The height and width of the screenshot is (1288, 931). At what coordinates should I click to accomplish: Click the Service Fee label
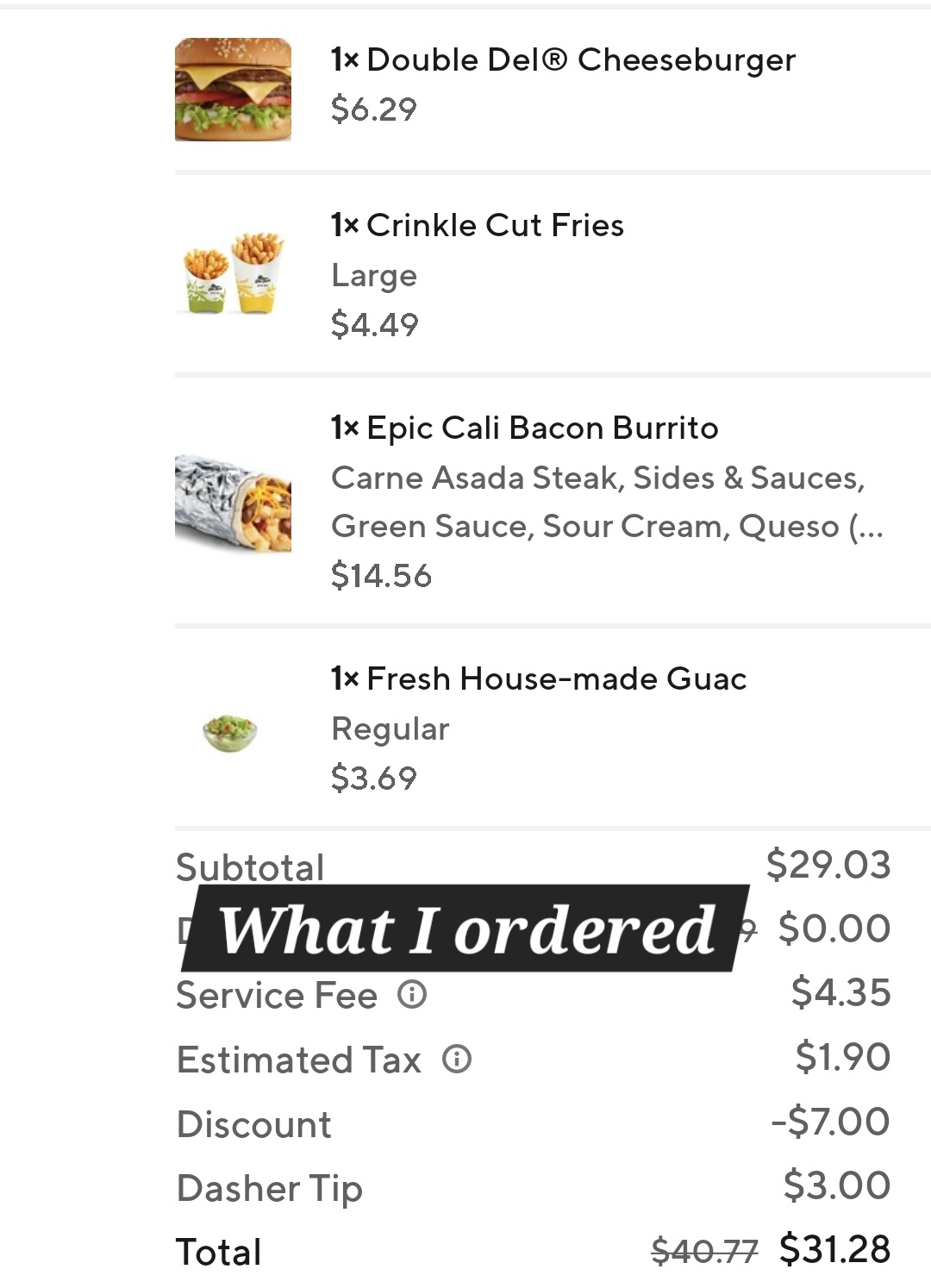tap(277, 996)
